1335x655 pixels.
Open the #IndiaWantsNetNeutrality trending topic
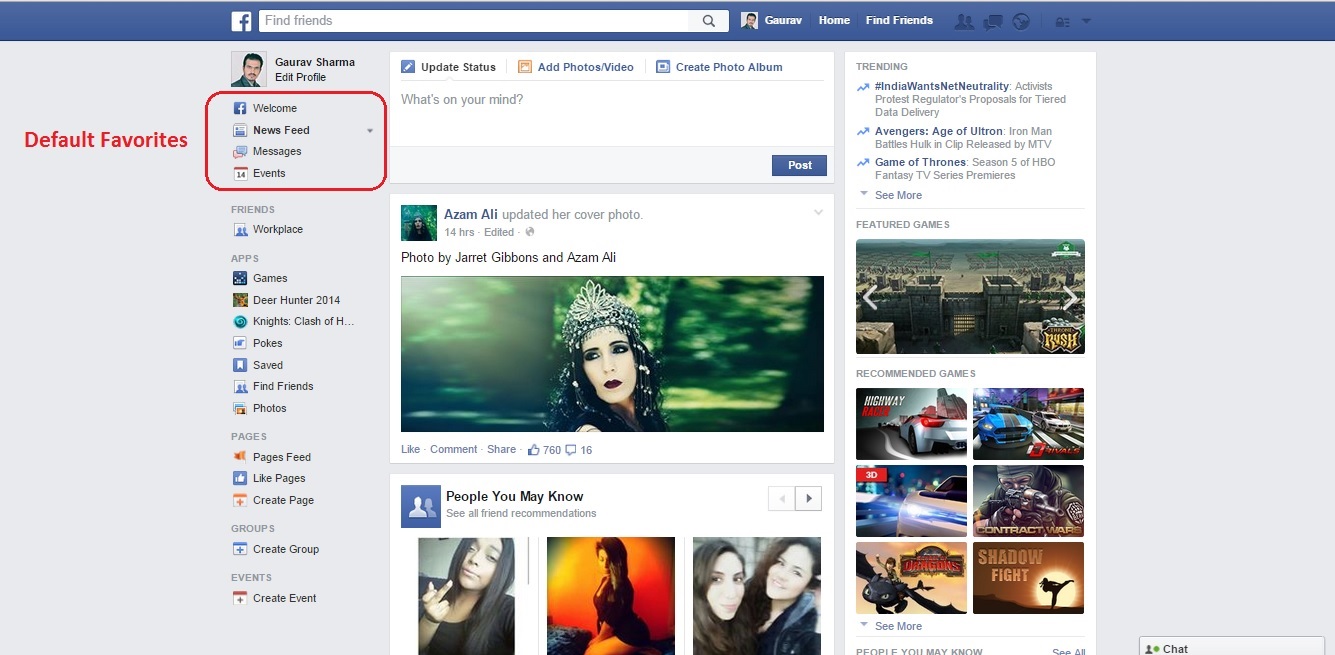[942, 87]
